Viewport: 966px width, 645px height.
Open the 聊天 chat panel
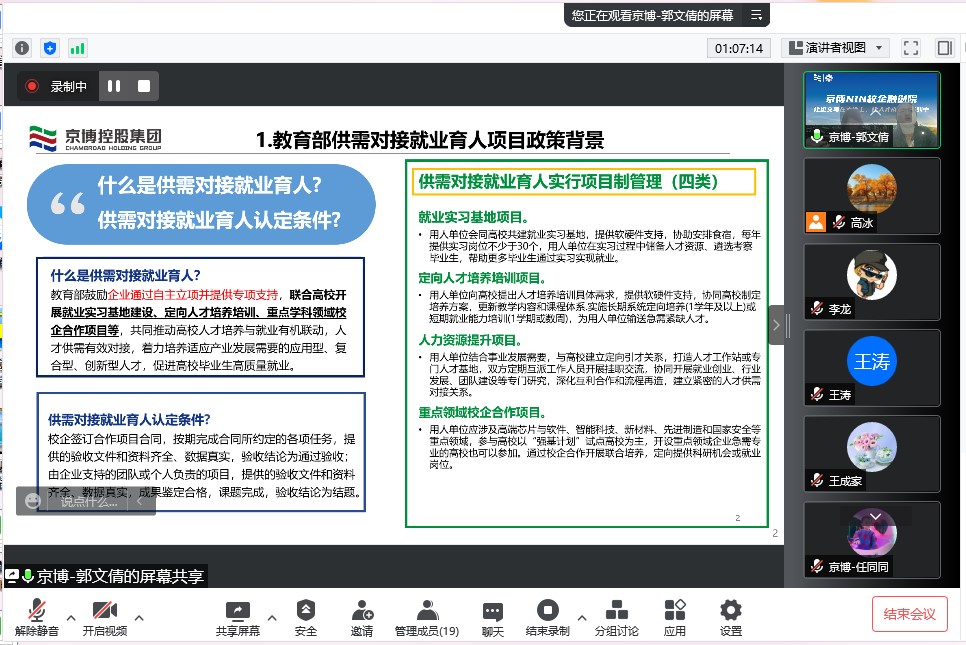point(492,617)
